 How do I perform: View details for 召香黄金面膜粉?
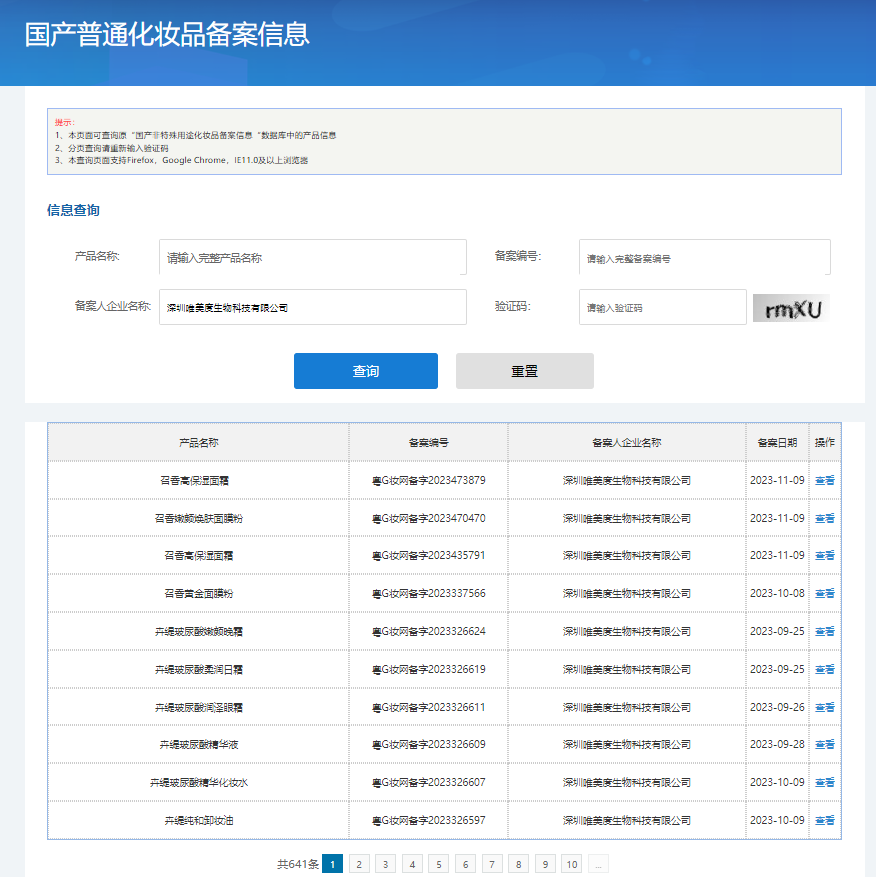coord(824,593)
